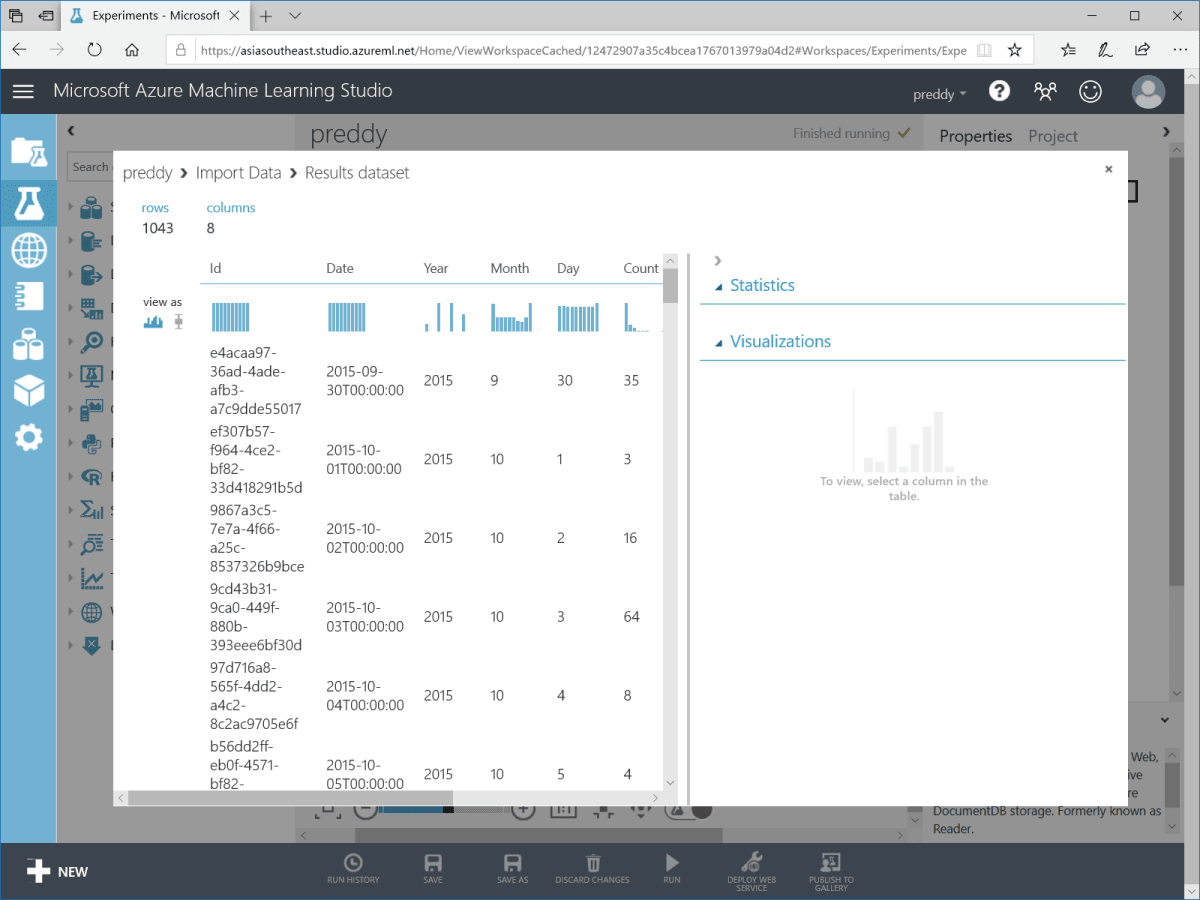This screenshot has width=1200, height=900.
Task: Click the NEW button at bottom left
Action: click(57, 871)
